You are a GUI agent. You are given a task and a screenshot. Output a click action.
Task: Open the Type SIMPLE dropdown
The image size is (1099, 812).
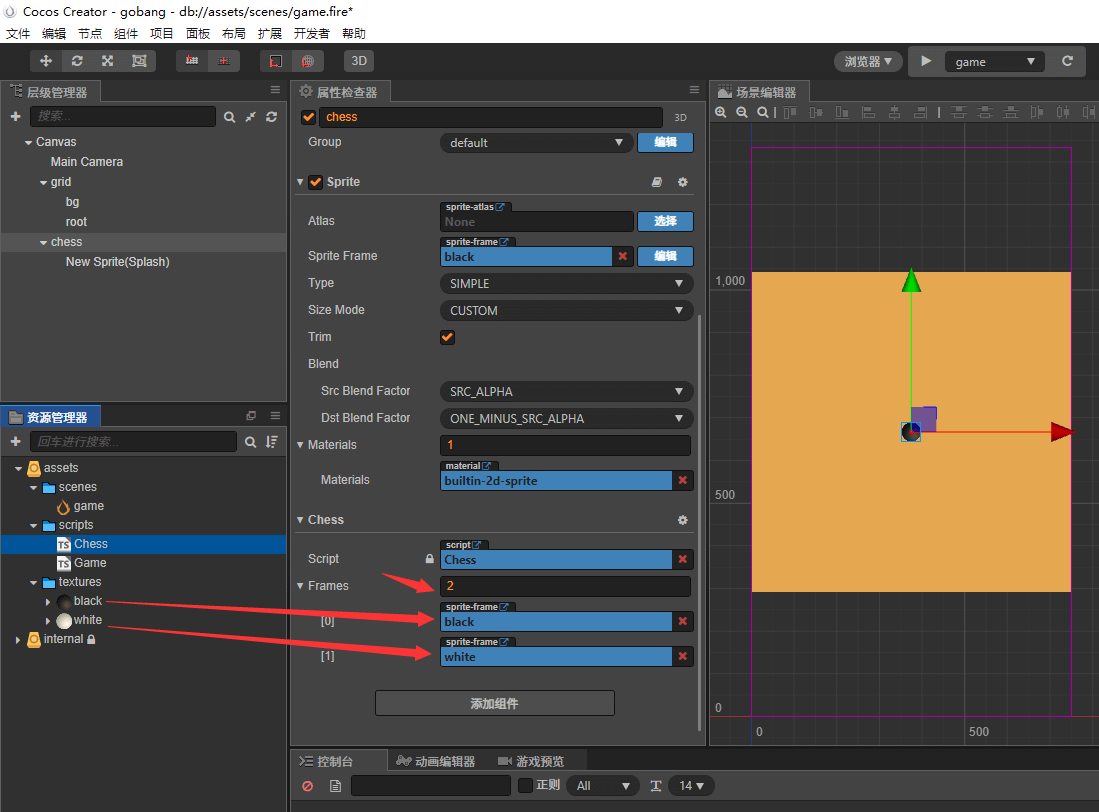pos(567,284)
